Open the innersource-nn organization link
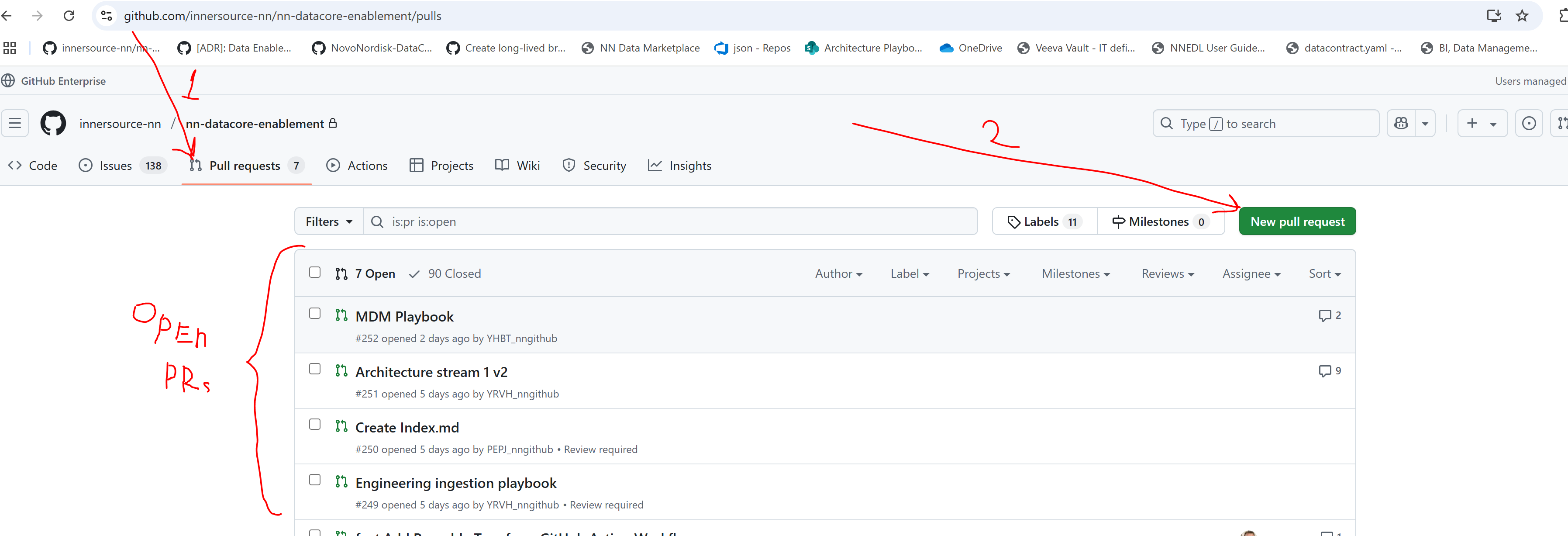The image size is (1568, 536). tap(120, 124)
